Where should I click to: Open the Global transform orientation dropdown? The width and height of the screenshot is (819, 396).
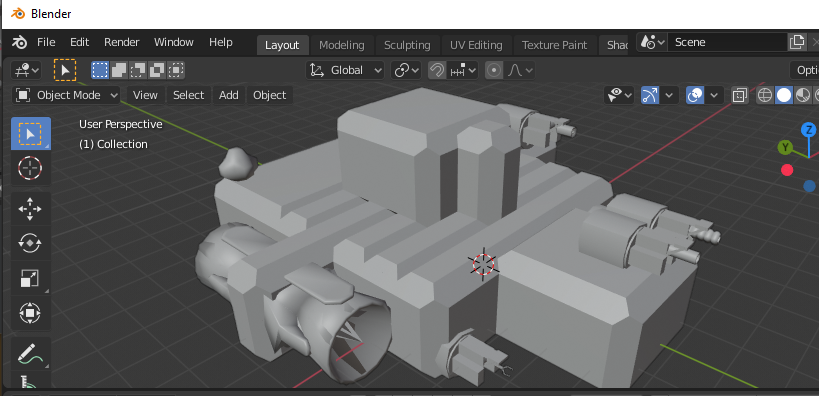[x=345, y=70]
